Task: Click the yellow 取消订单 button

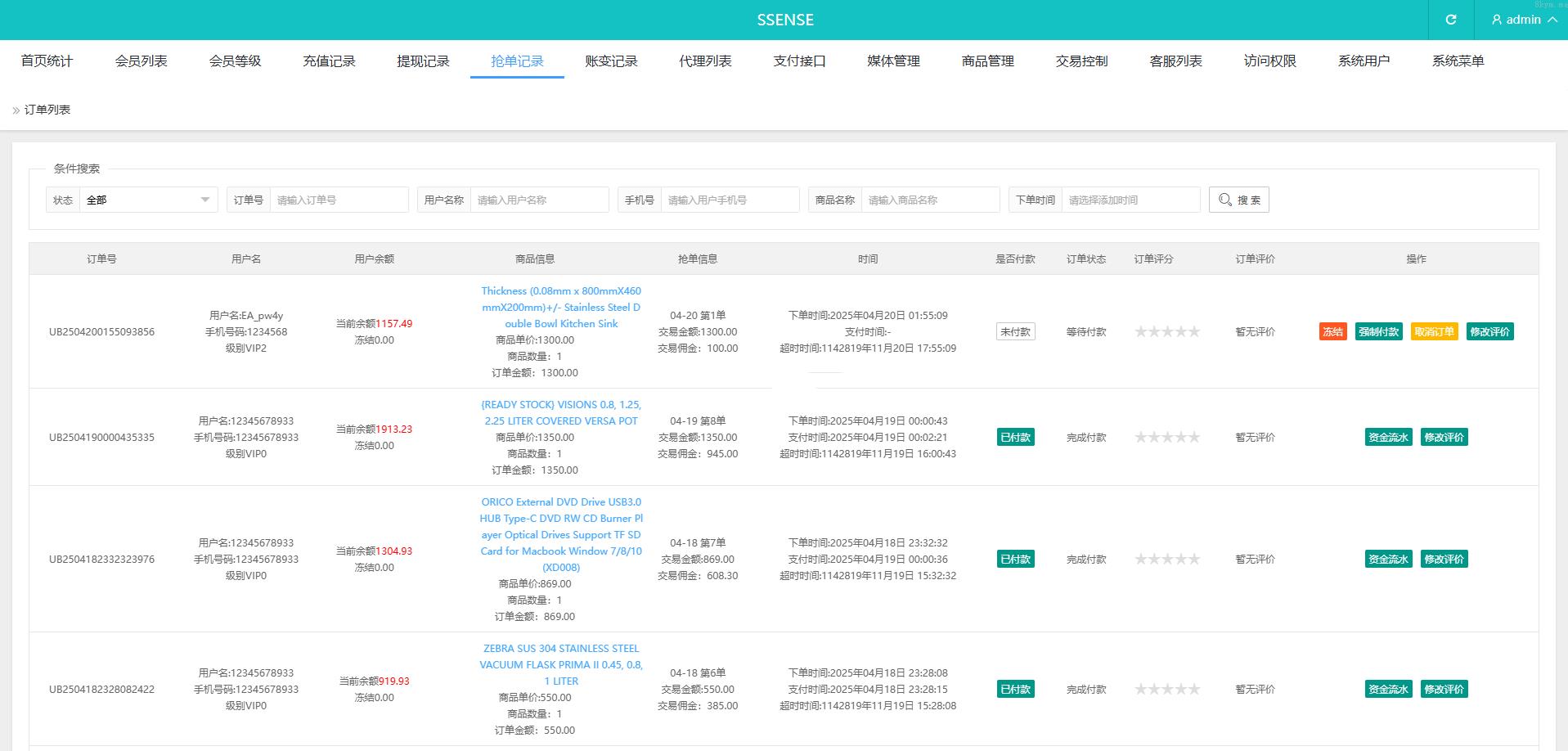Action: pyautogui.click(x=1434, y=331)
